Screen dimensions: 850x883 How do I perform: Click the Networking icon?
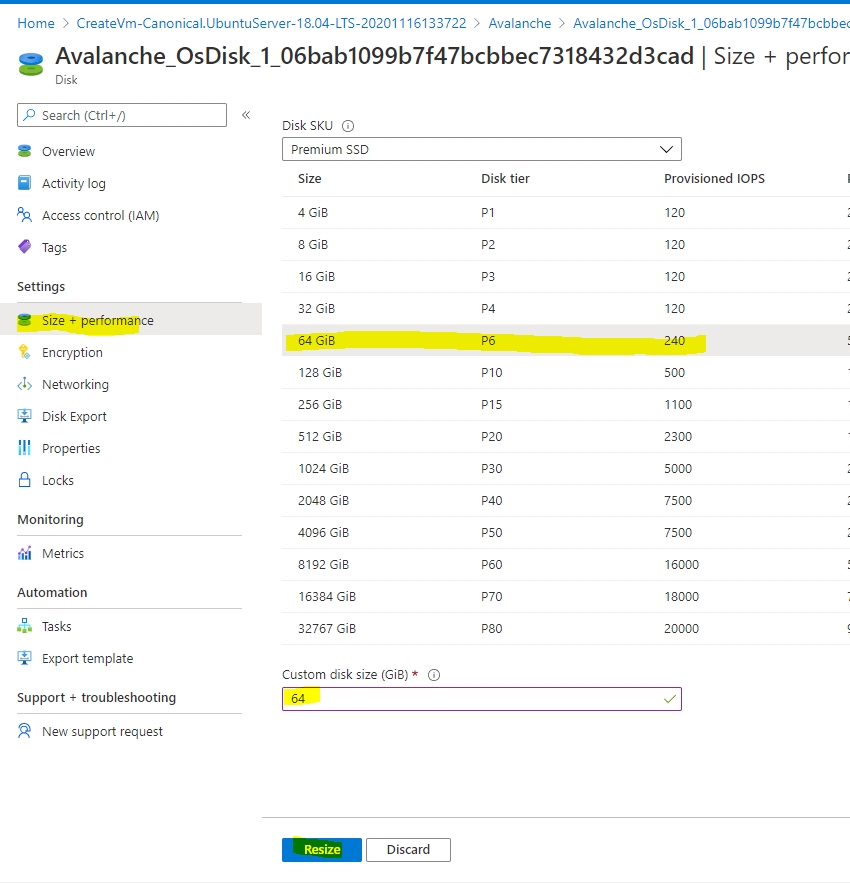point(25,384)
